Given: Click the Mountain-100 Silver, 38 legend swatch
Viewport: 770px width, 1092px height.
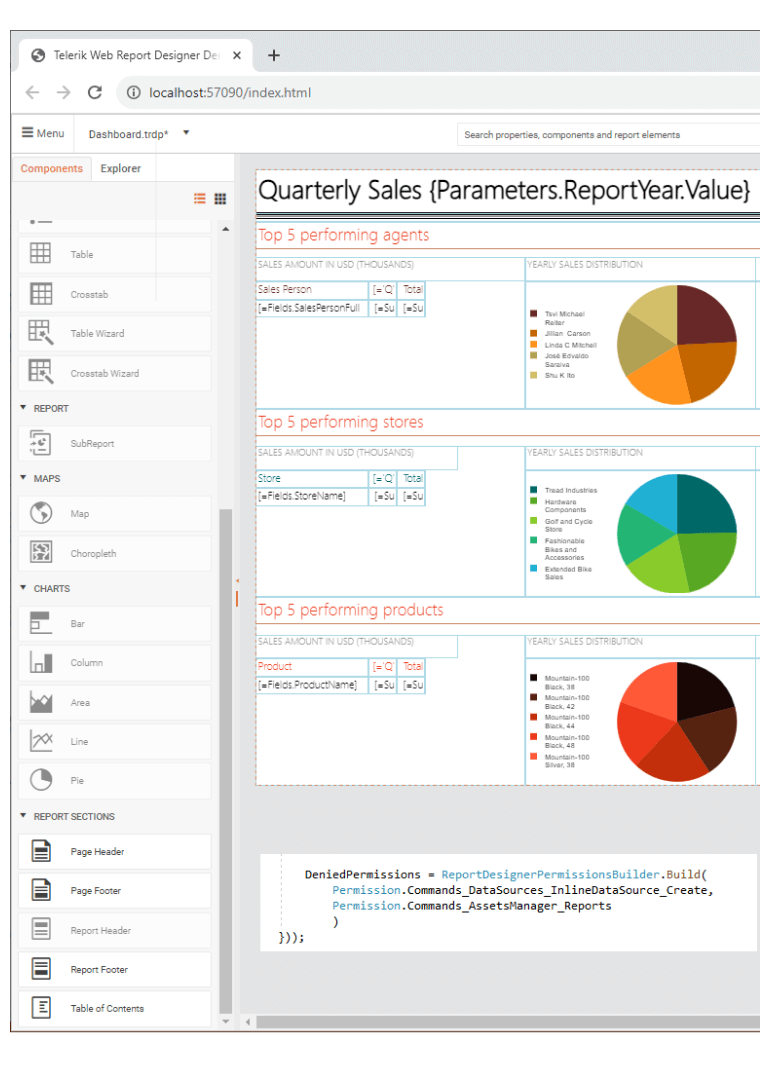Looking at the screenshot, I should 533,756.
